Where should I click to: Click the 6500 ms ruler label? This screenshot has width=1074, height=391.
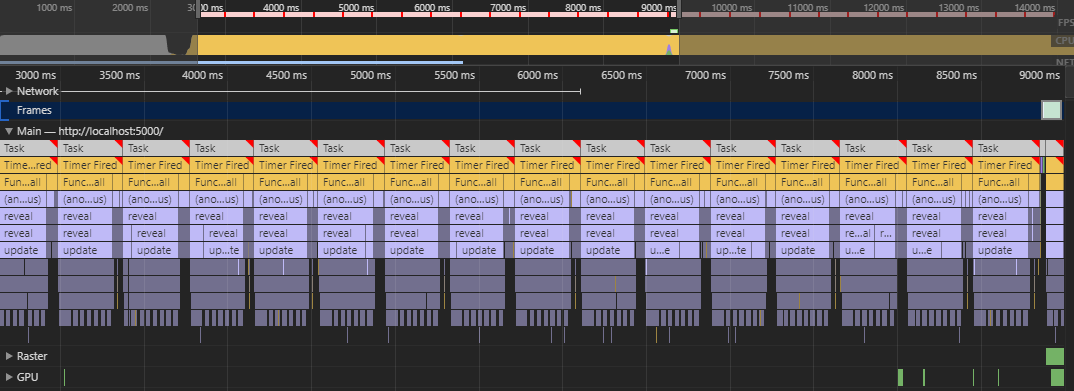[621, 75]
